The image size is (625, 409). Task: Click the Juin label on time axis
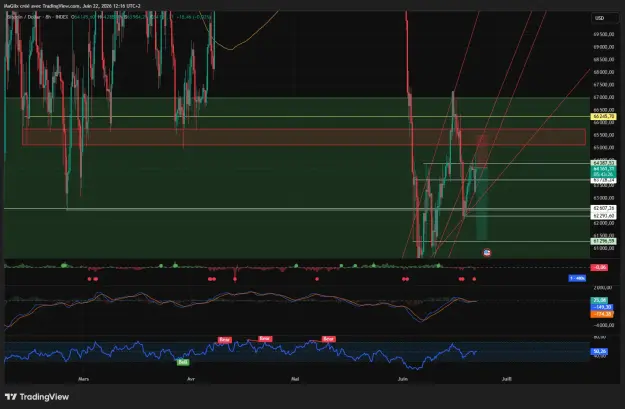point(403,379)
